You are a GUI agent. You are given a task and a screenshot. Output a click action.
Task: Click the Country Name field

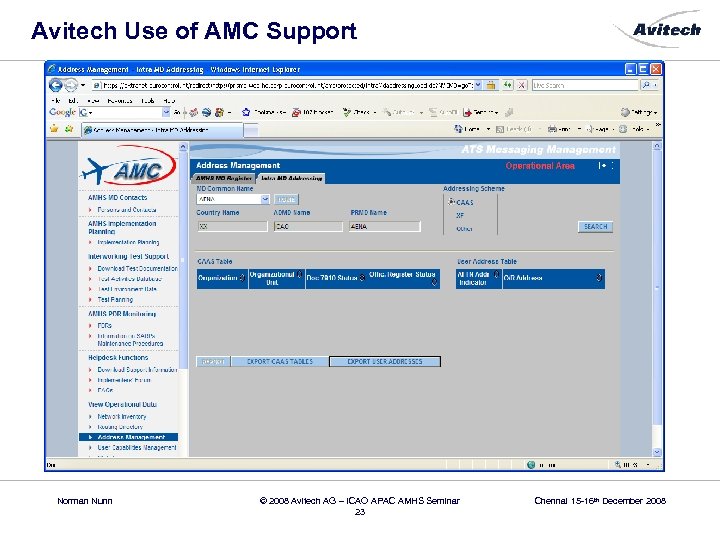pyautogui.click(x=232, y=226)
